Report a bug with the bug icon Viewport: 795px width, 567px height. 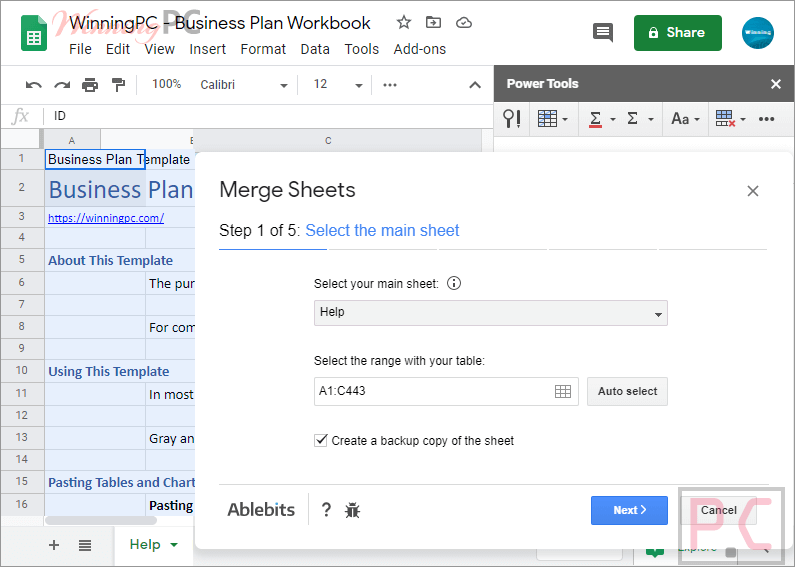coord(352,510)
